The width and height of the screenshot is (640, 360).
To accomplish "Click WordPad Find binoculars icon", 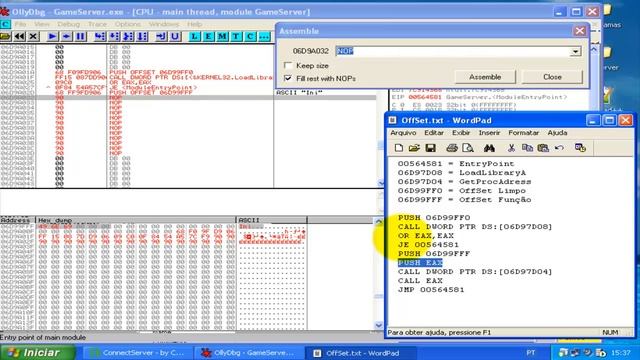I will pyautogui.click(x=489, y=148).
